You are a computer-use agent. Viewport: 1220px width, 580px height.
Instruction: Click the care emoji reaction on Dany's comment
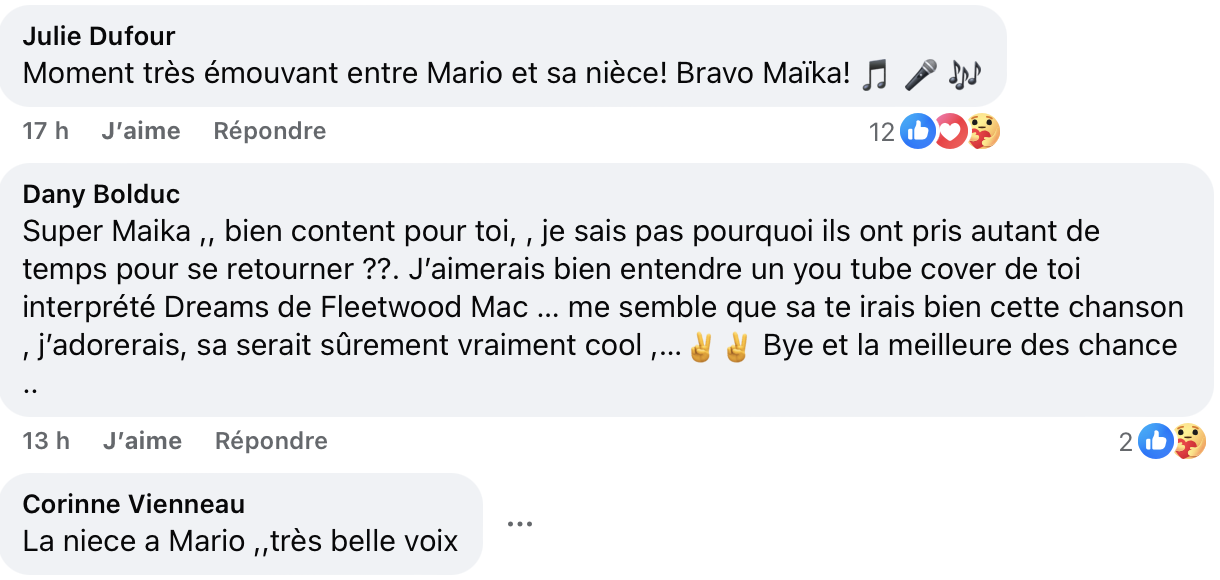[x=1189, y=441]
